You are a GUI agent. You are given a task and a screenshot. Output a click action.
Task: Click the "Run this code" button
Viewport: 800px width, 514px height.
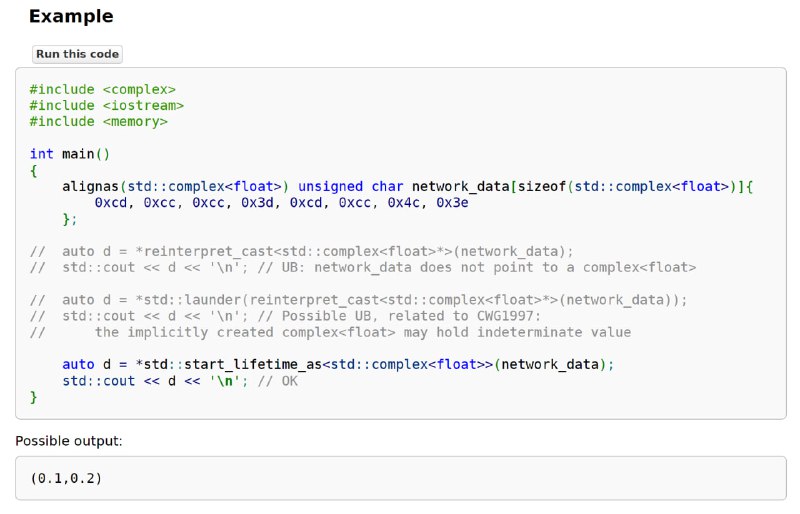point(77,54)
